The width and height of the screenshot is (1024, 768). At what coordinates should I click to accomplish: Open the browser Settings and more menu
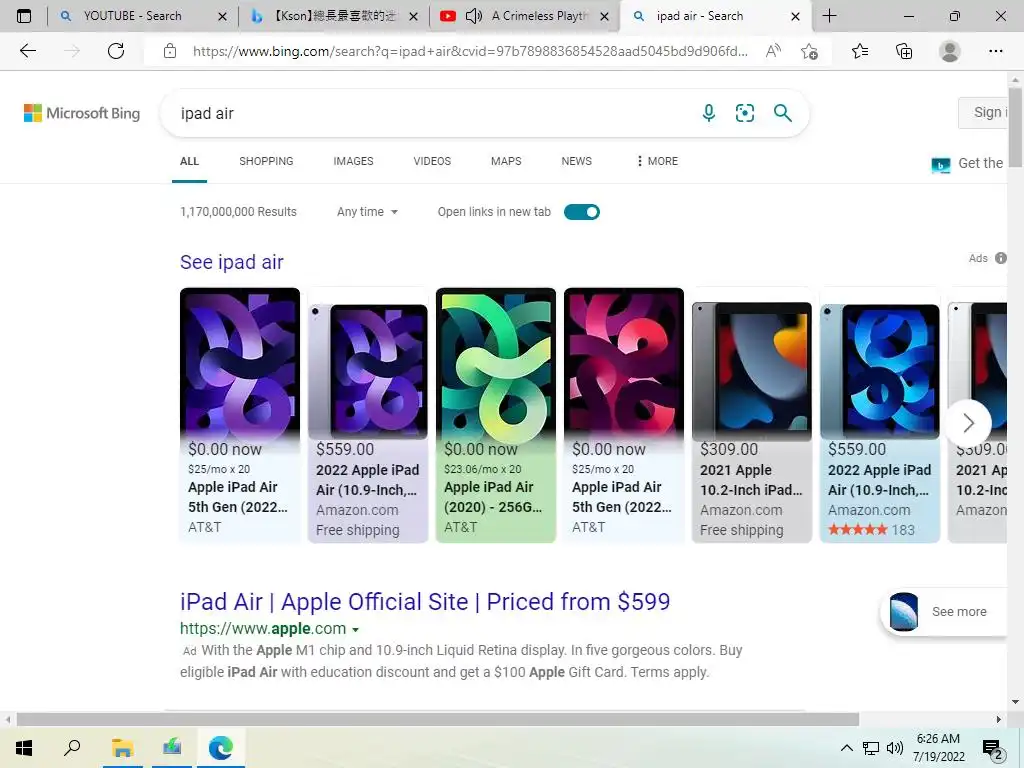995,51
